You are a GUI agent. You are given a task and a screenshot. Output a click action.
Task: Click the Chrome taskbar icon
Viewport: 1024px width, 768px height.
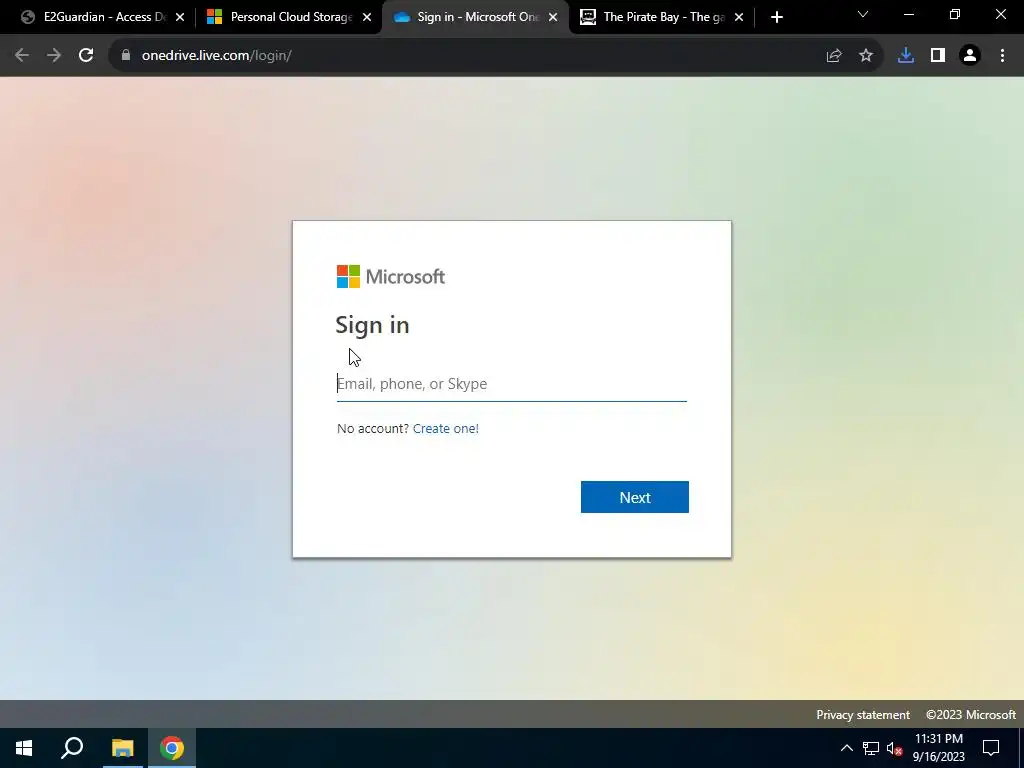(x=172, y=748)
